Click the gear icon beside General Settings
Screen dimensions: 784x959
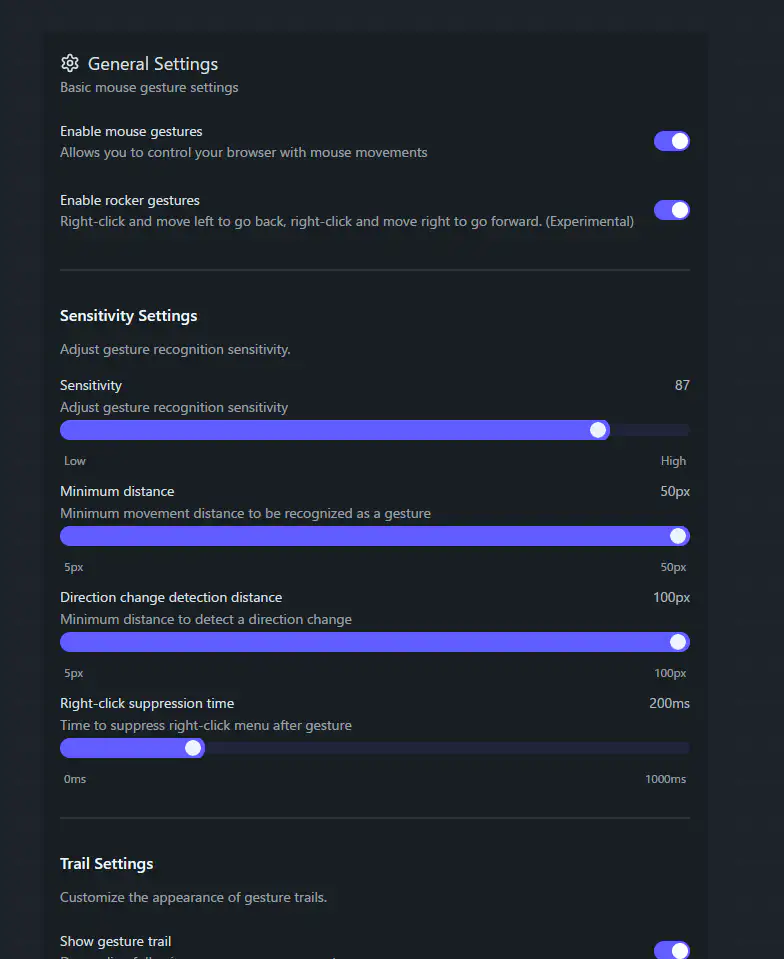click(x=69, y=64)
